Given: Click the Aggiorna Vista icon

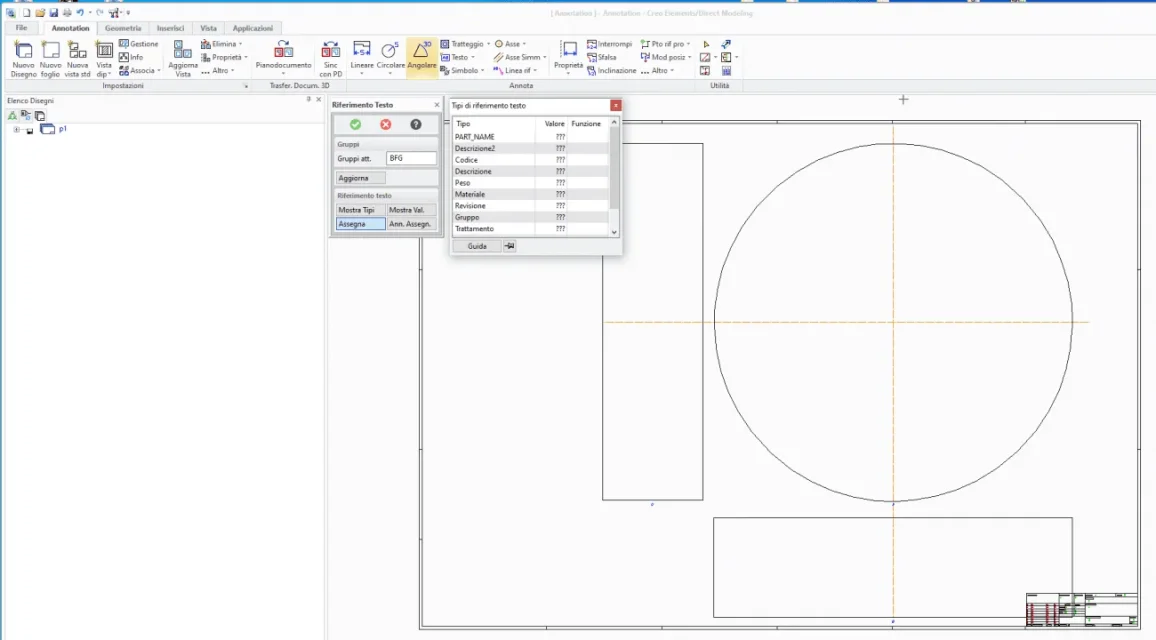Looking at the screenshot, I should [x=183, y=59].
